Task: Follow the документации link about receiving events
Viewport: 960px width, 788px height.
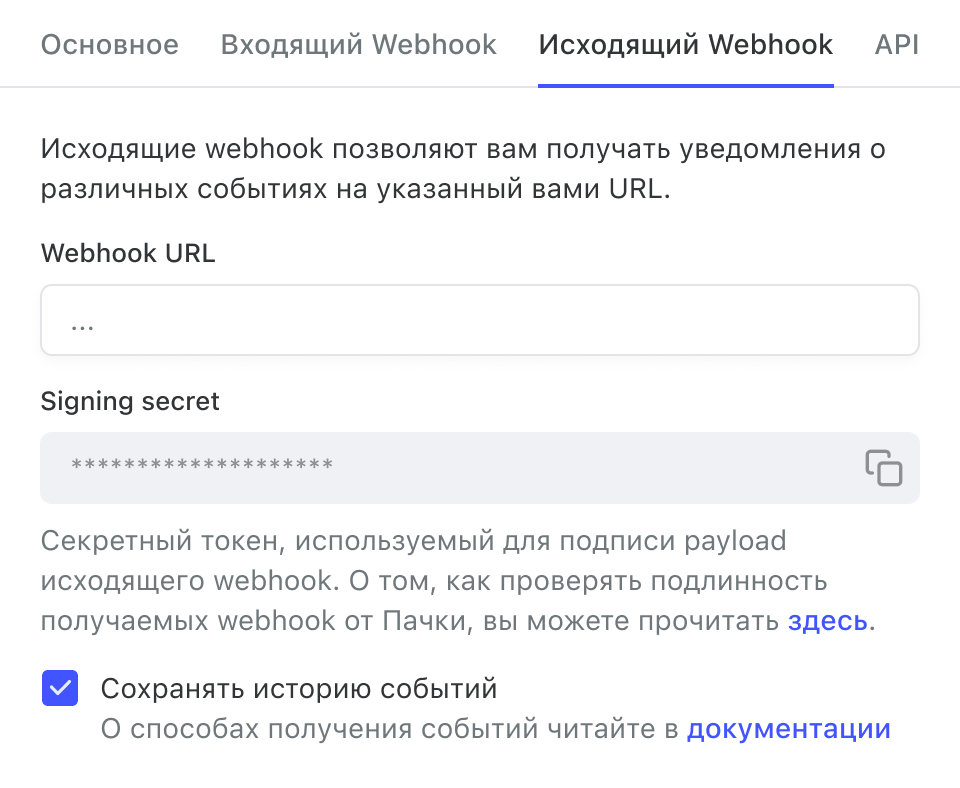Action: coord(789,728)
